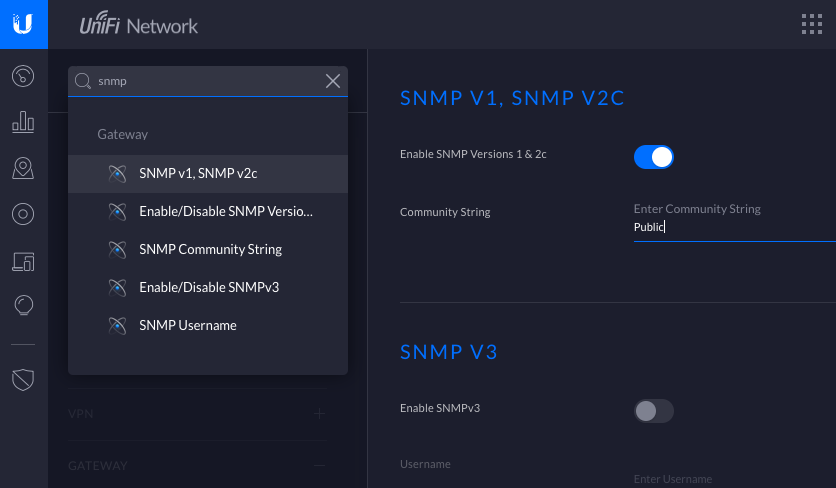Open the Clients icon in sidebar
The width and height of the screenshot is (836, 488).
23,261
